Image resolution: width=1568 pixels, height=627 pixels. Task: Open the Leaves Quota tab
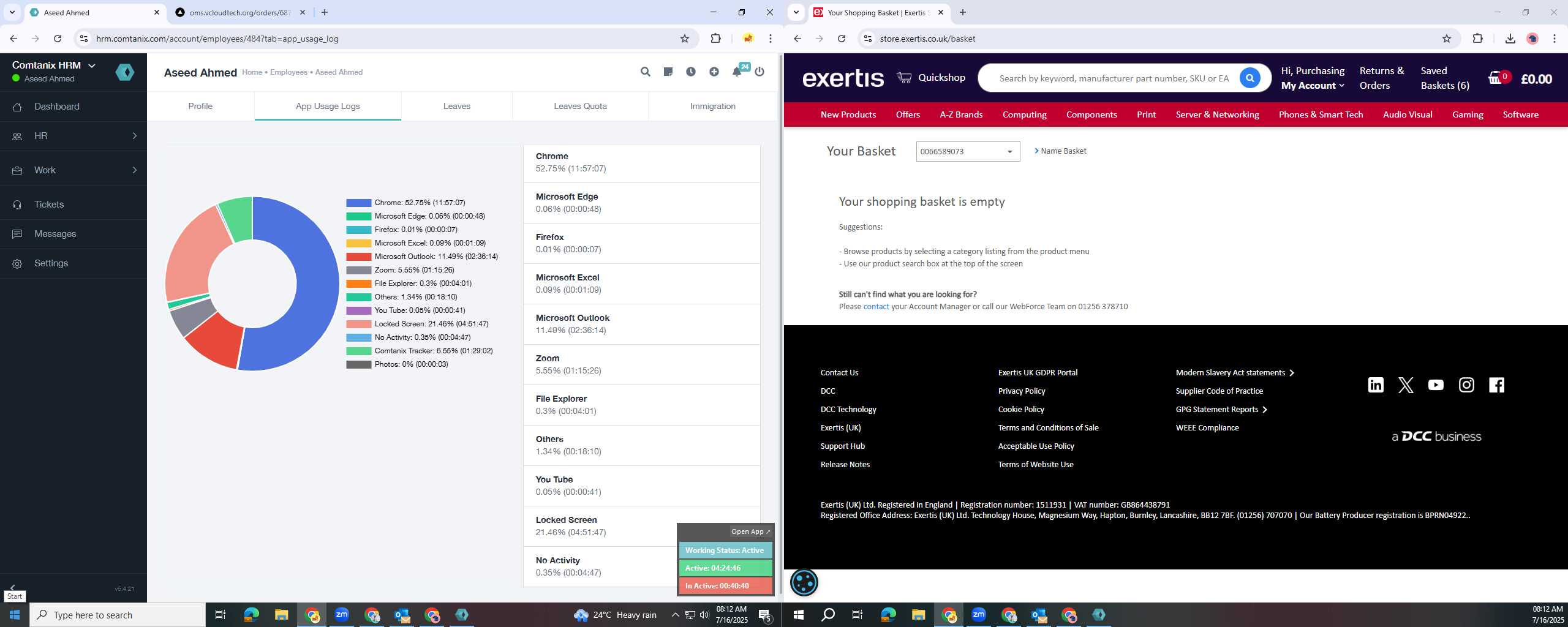point(580,106)
